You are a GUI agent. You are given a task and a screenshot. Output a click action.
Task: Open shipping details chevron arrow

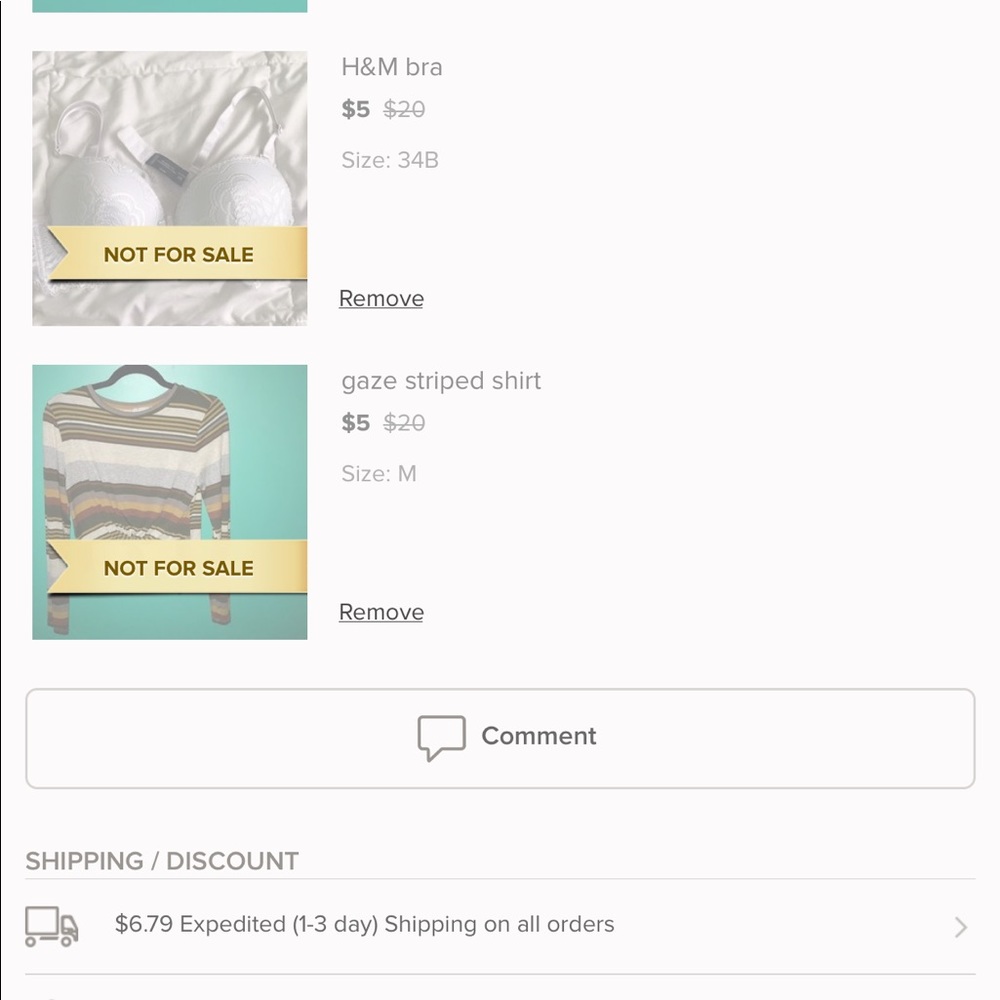(960, 927)
